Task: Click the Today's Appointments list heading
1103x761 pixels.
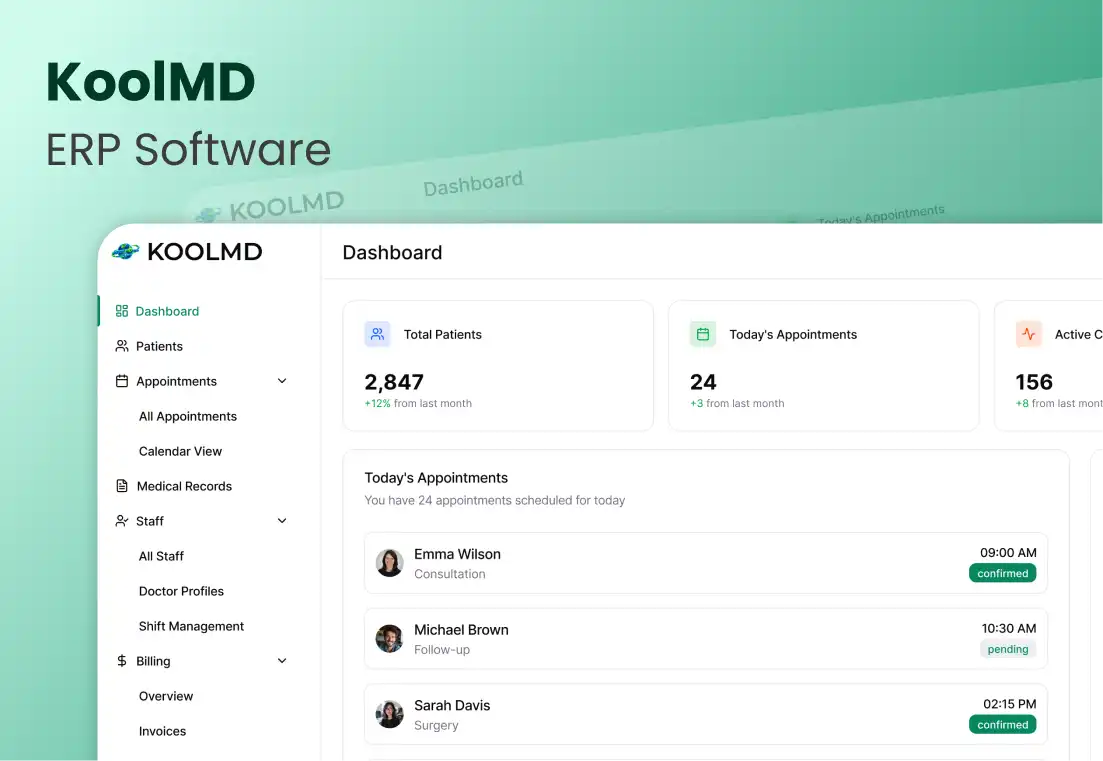Action: pyautogui.click(x=436, y=478)
